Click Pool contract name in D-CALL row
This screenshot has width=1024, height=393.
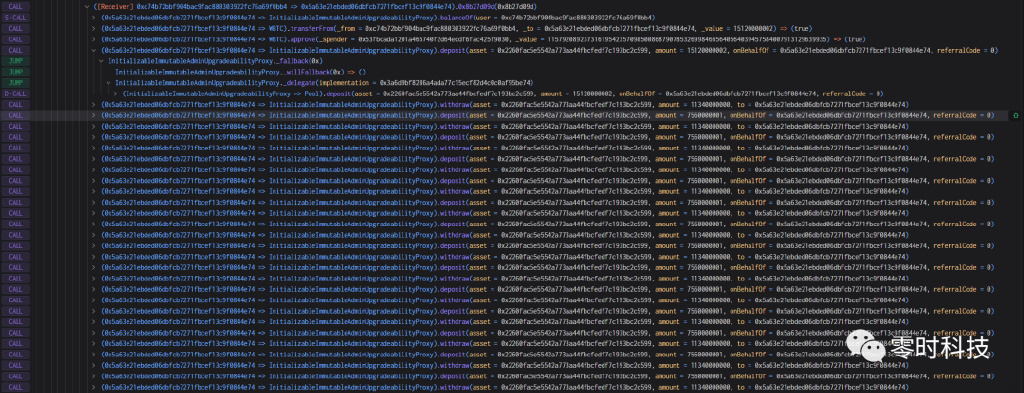[x=312, y=93]
